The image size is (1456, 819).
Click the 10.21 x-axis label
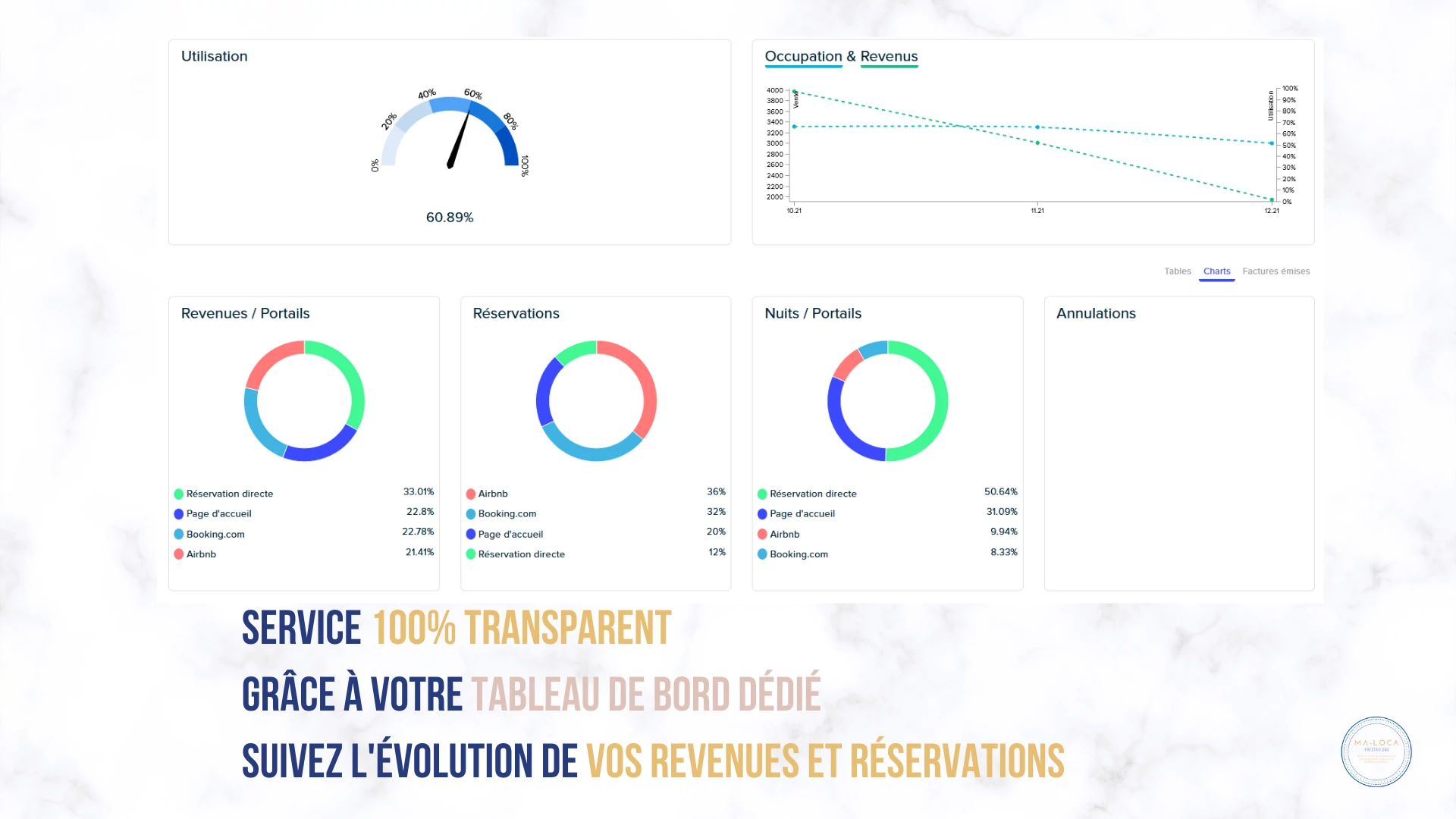point(794,211)
